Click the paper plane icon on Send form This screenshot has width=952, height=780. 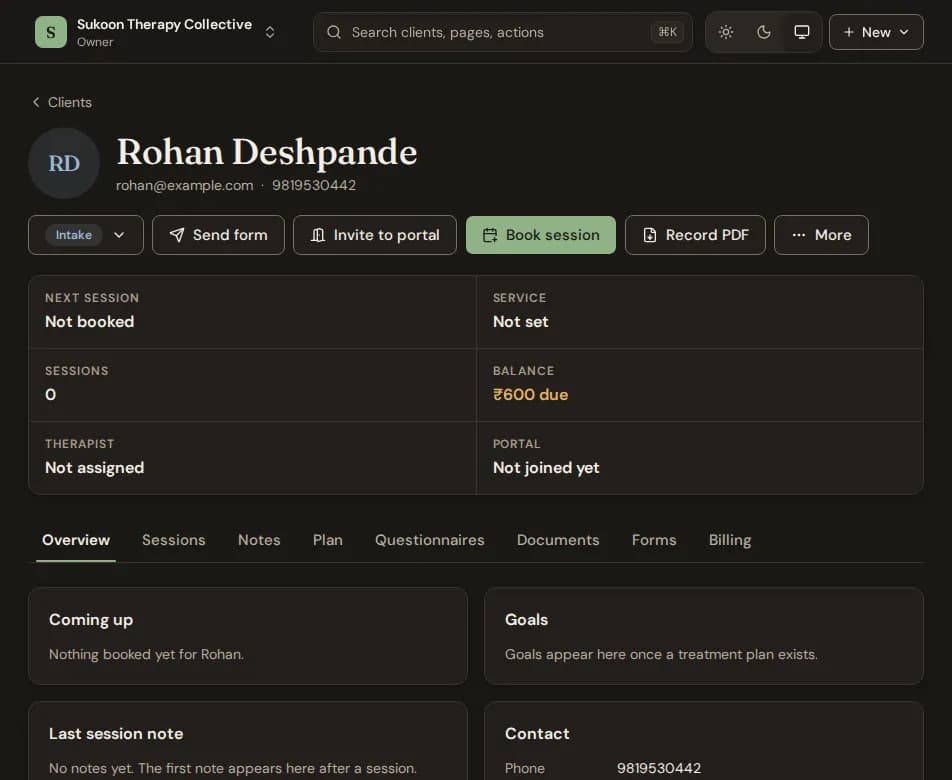177,235
